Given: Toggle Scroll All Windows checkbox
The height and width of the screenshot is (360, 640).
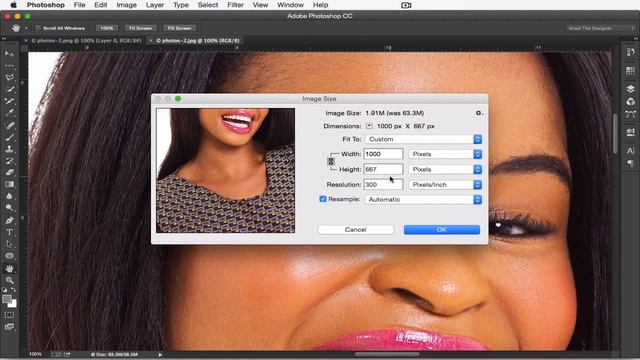Looking at the screenshot, I should (38, 28).
